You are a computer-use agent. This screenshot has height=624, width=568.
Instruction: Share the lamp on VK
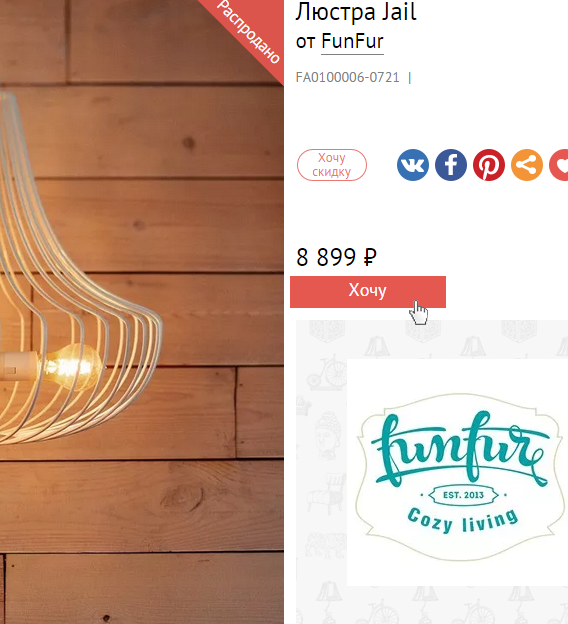413,165
